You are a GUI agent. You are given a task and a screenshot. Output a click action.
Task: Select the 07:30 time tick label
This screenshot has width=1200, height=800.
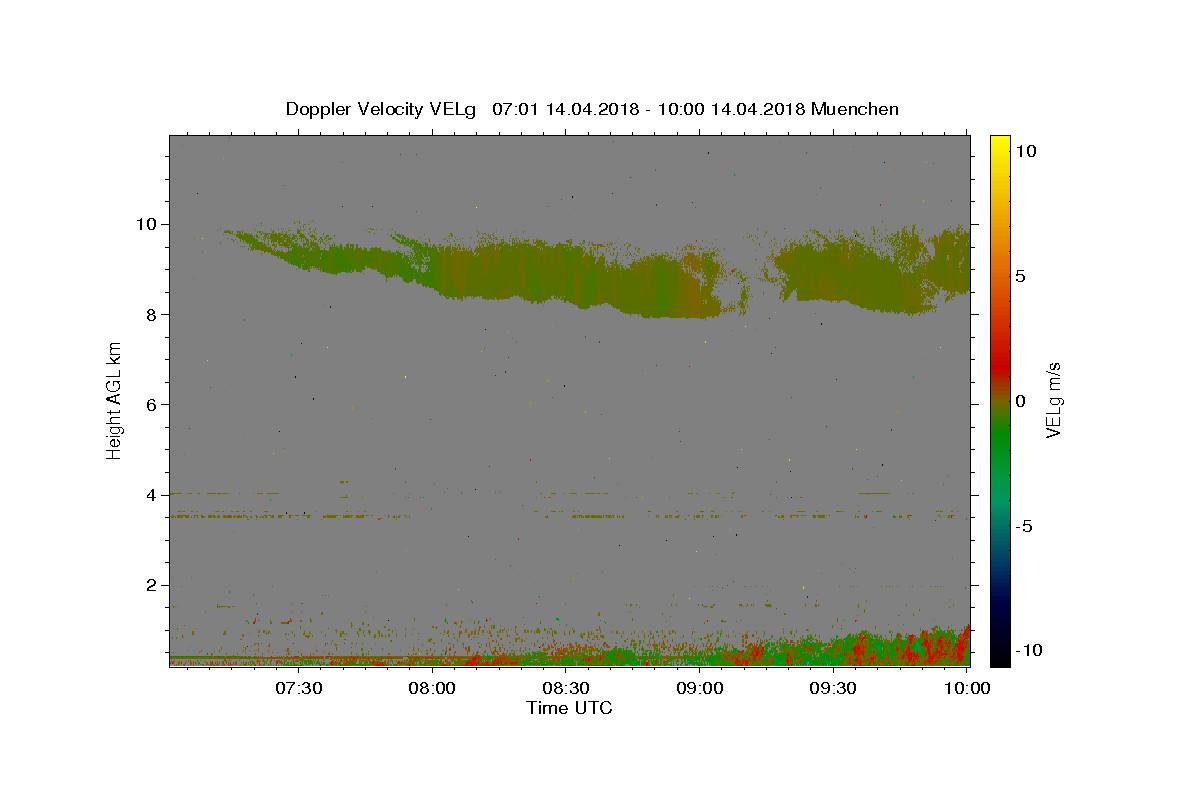pyautogui.click(x=299, y=688)
